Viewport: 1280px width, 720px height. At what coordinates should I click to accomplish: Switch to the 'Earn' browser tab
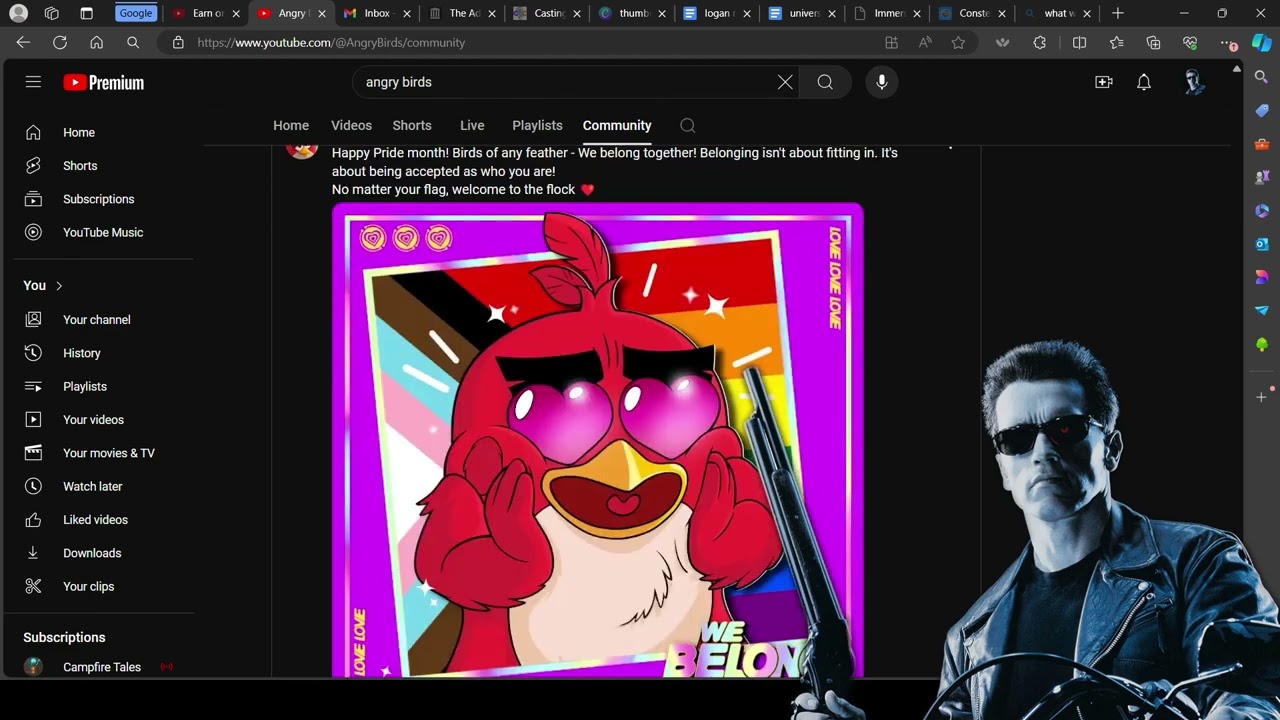pos(206,13)
